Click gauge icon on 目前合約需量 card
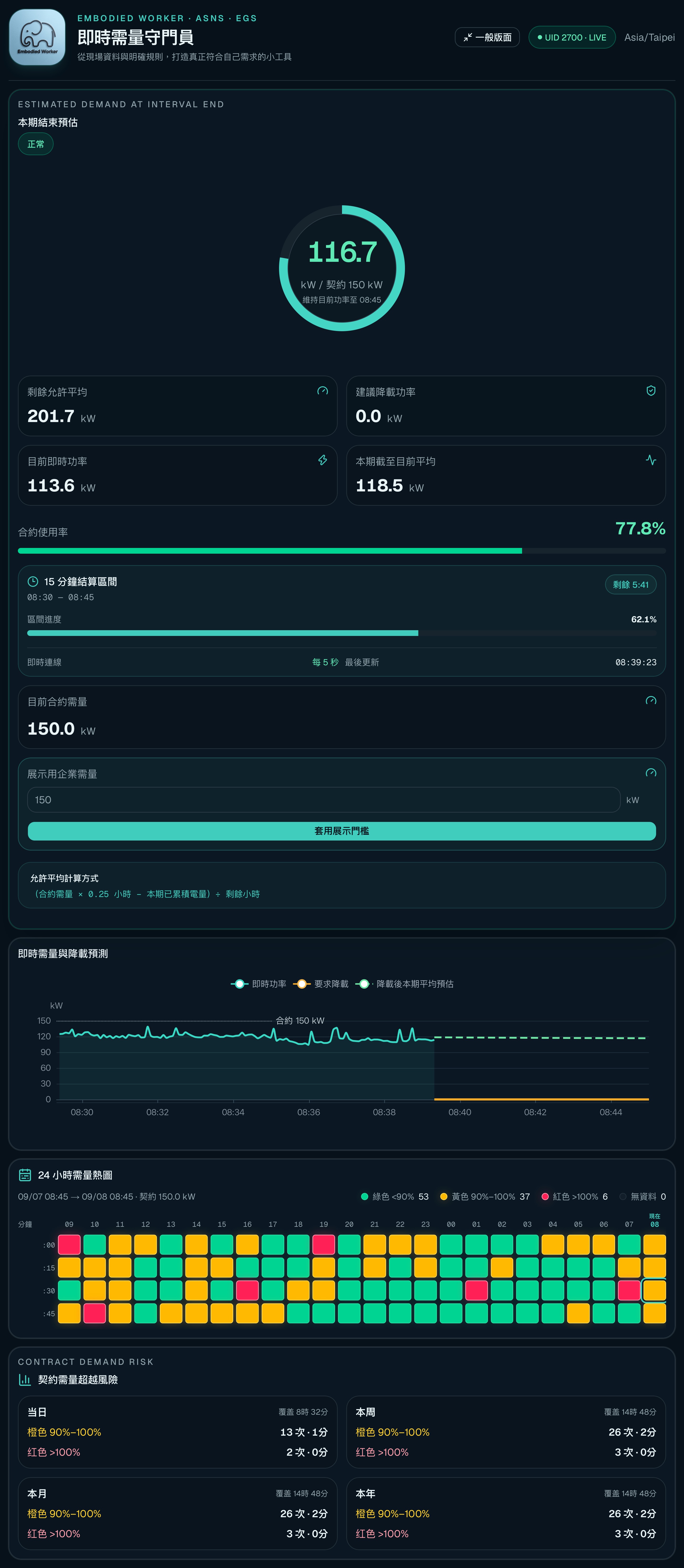684x1568 pixels. pos(651,701)
